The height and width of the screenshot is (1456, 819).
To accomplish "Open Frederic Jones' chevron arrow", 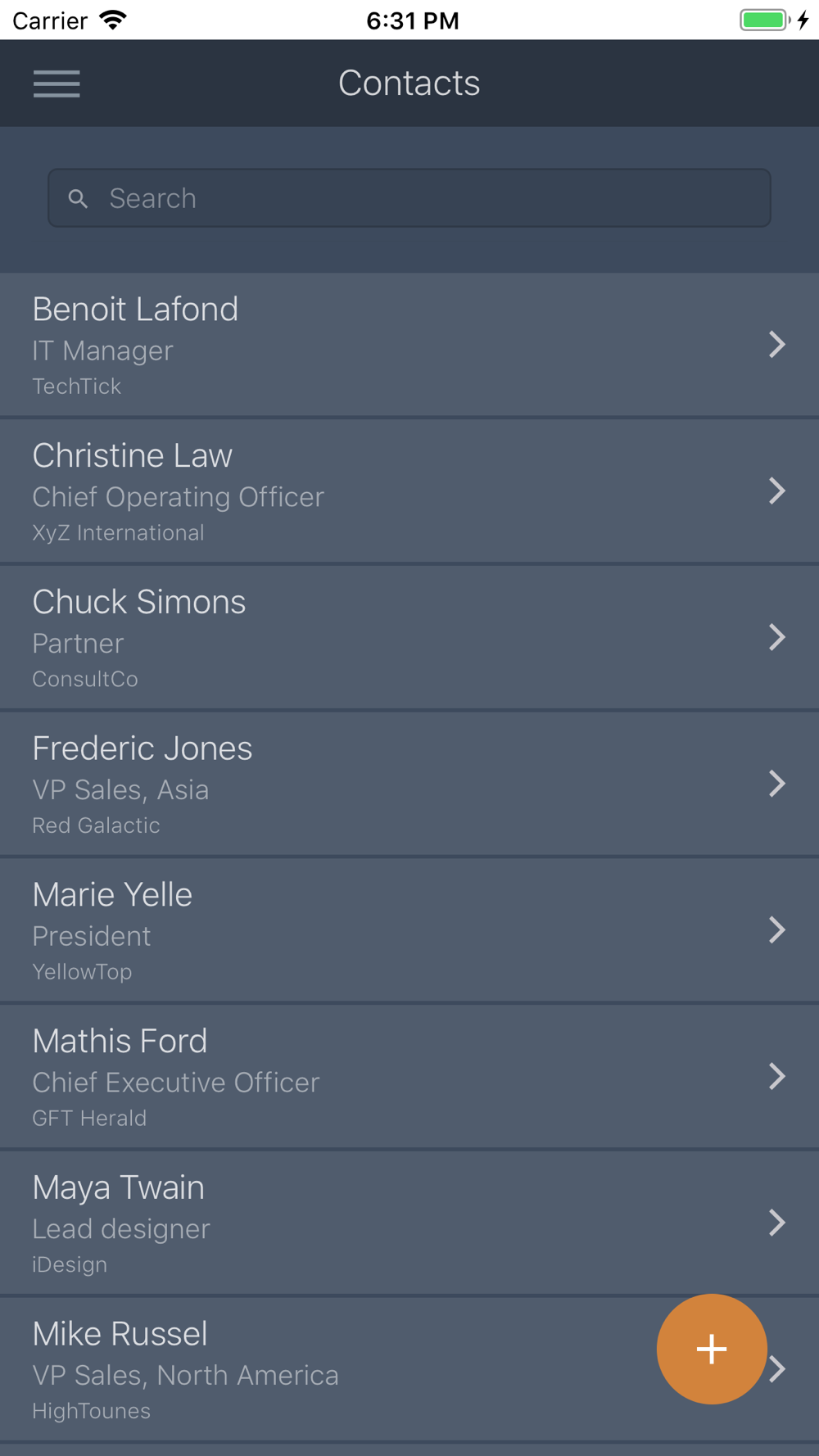I will point(777,784).
